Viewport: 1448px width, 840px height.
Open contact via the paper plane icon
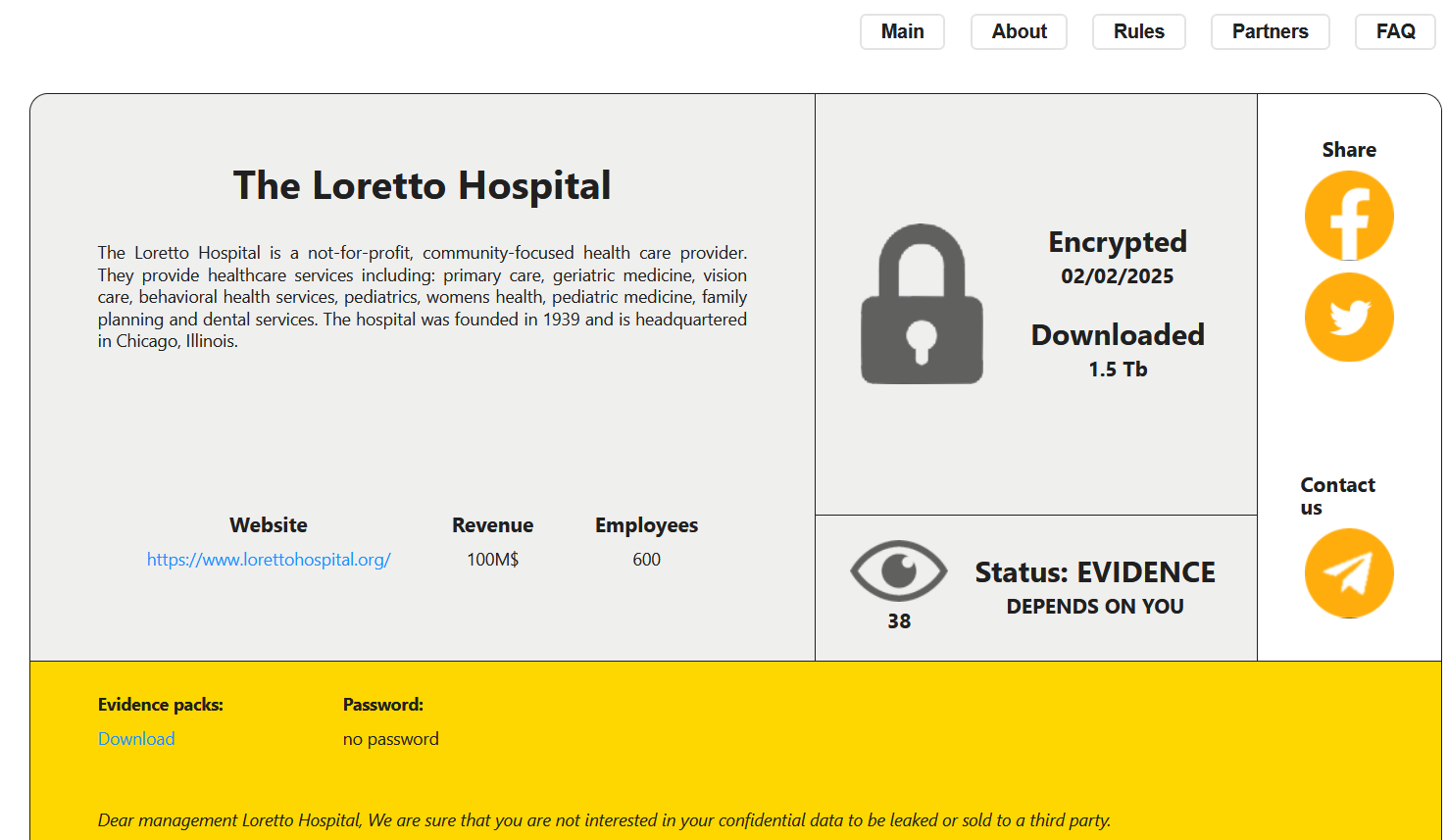1349,573
